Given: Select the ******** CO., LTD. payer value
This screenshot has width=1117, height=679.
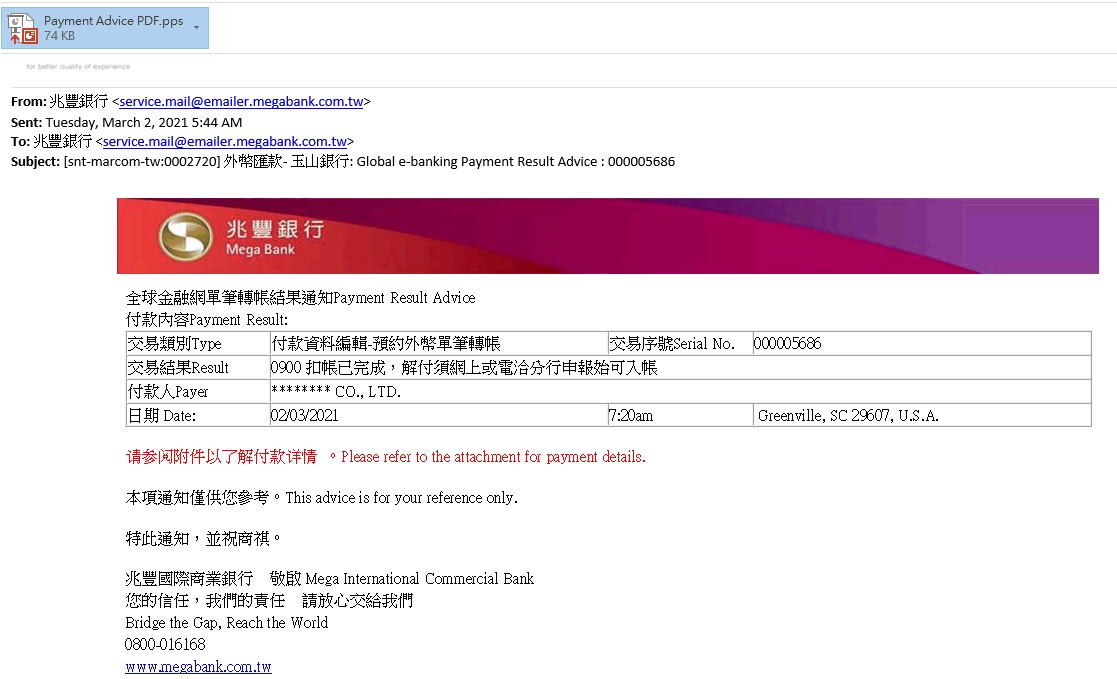Looking at the screenshot, I should tap(336, 392).
